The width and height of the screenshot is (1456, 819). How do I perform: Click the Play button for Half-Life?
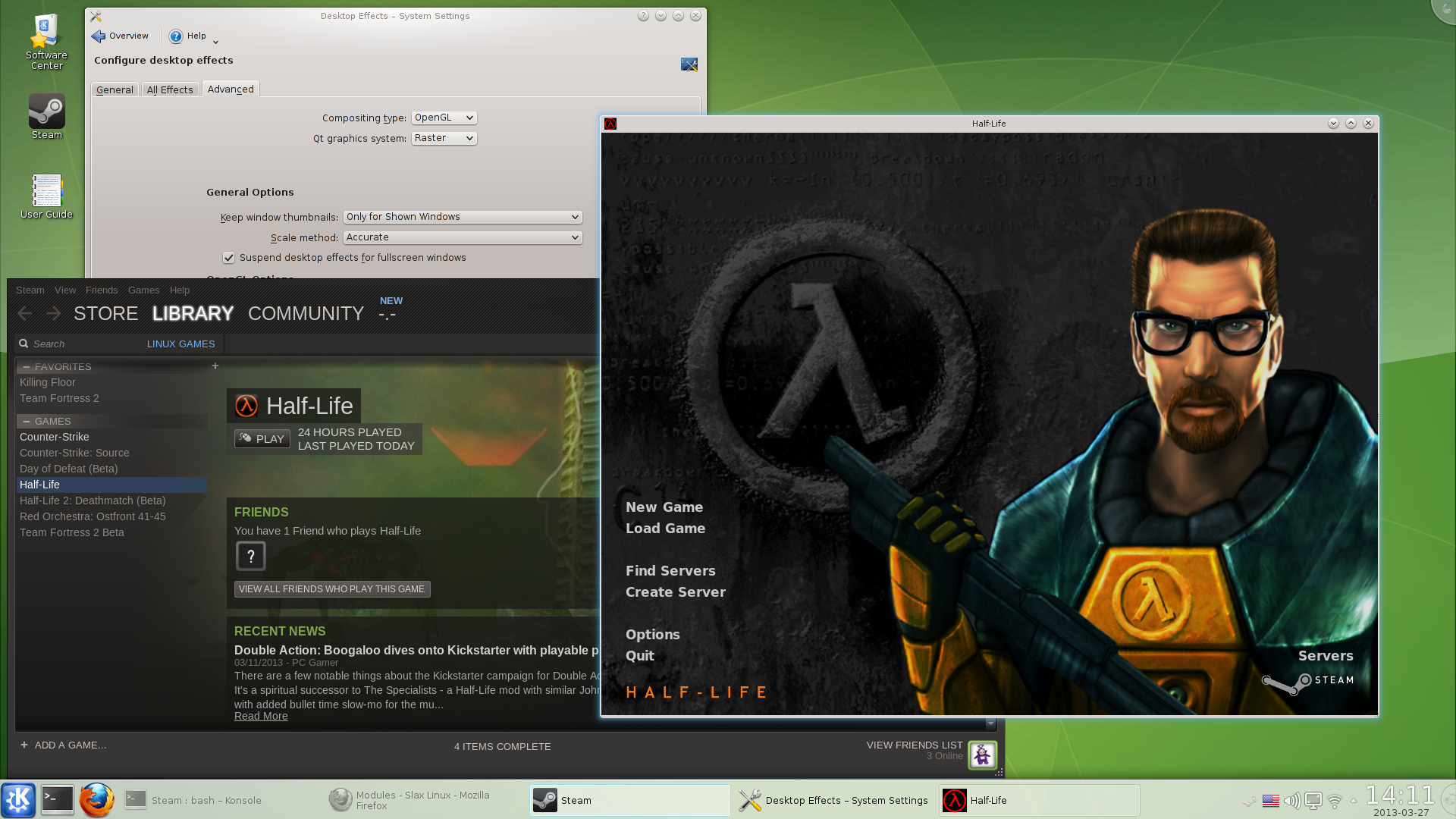point(262,438)
